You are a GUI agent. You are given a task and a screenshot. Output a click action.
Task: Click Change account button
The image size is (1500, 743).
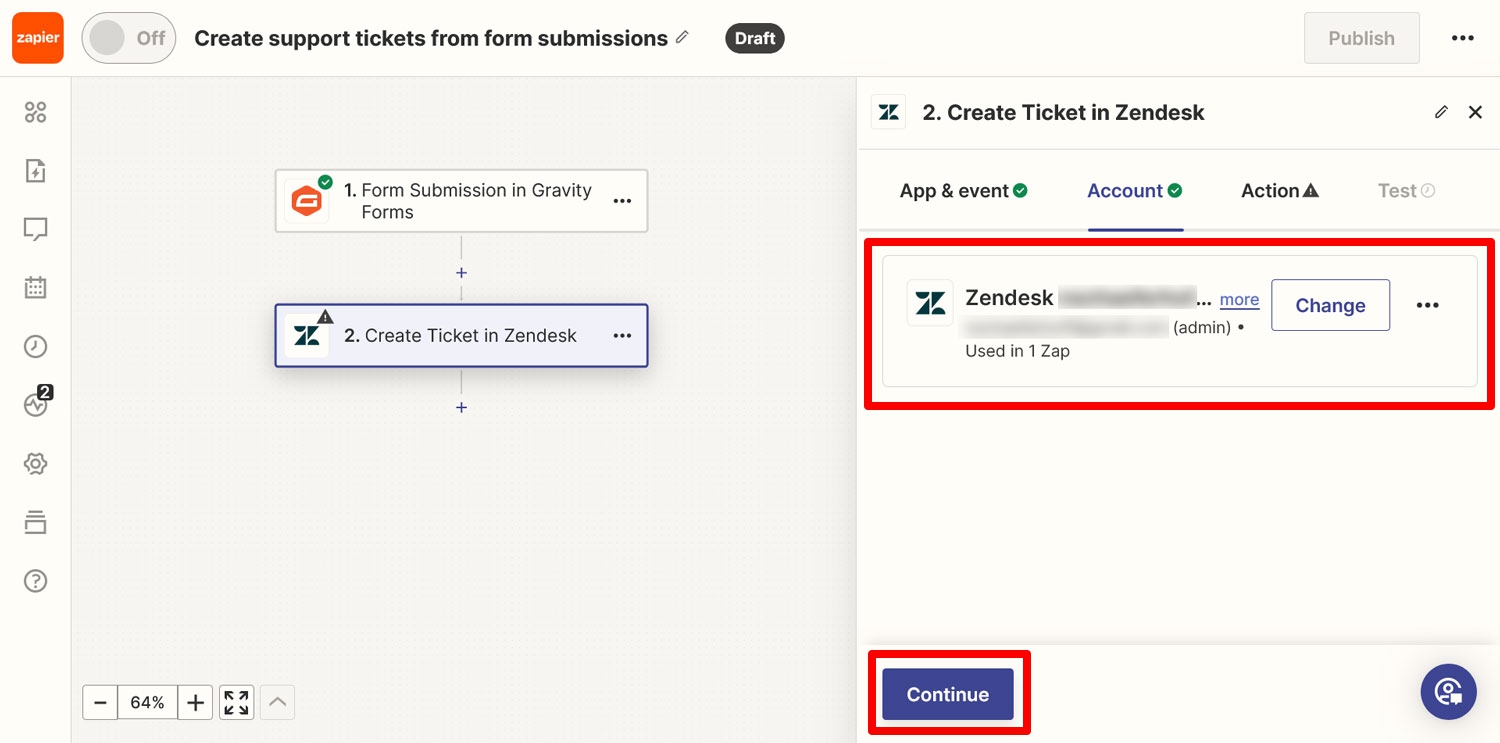1330,305
